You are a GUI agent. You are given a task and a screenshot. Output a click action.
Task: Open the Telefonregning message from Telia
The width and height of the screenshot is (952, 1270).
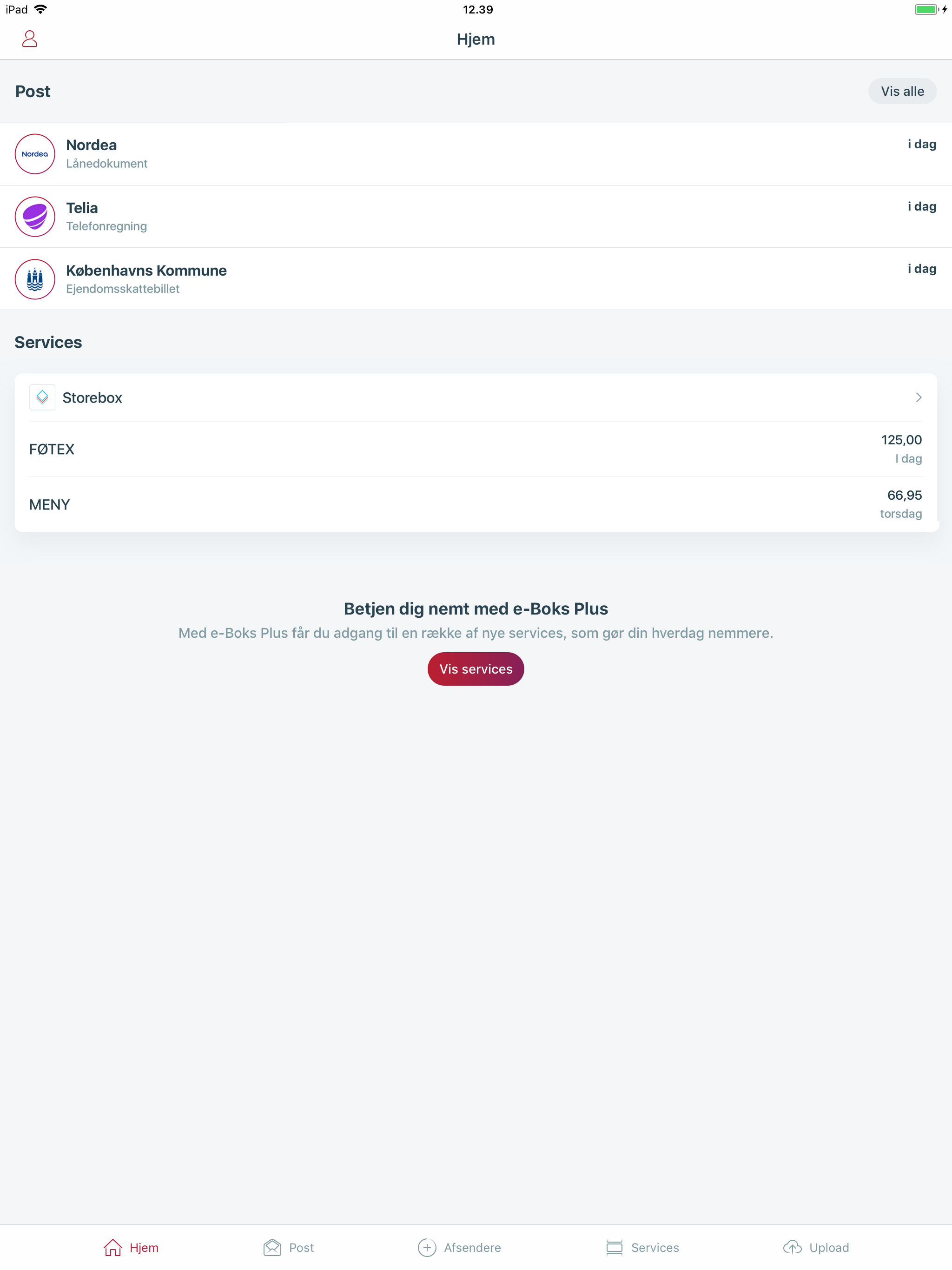402,217
